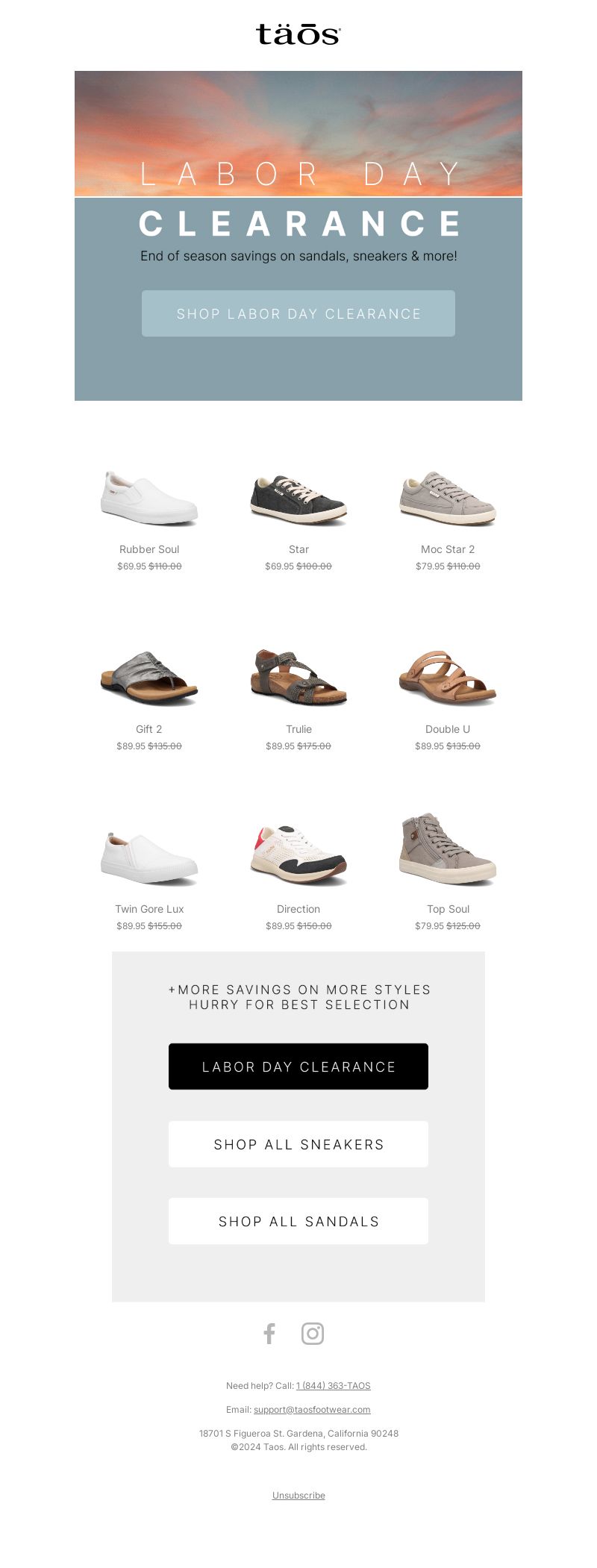Choose Shop All Sneakers button
Viewport: 597px width, 1568px height.
click(x=298, y=1144)
